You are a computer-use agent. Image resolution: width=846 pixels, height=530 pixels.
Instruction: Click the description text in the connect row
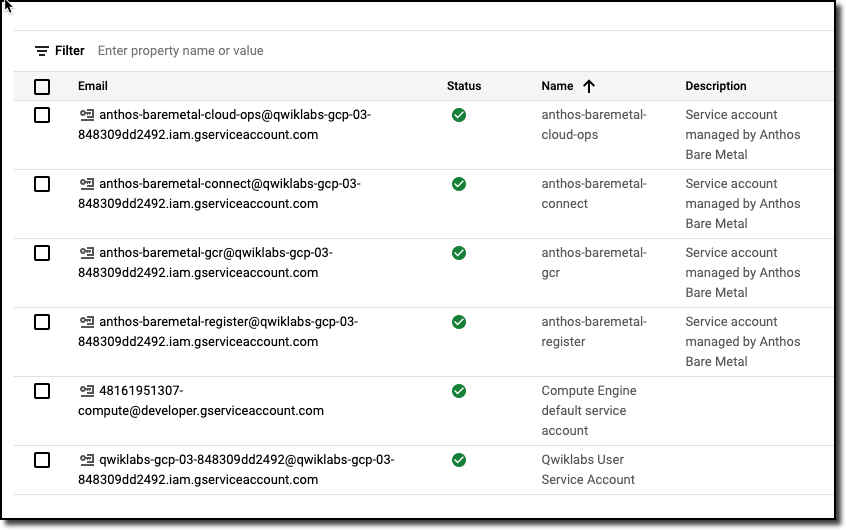click(743, 204)
